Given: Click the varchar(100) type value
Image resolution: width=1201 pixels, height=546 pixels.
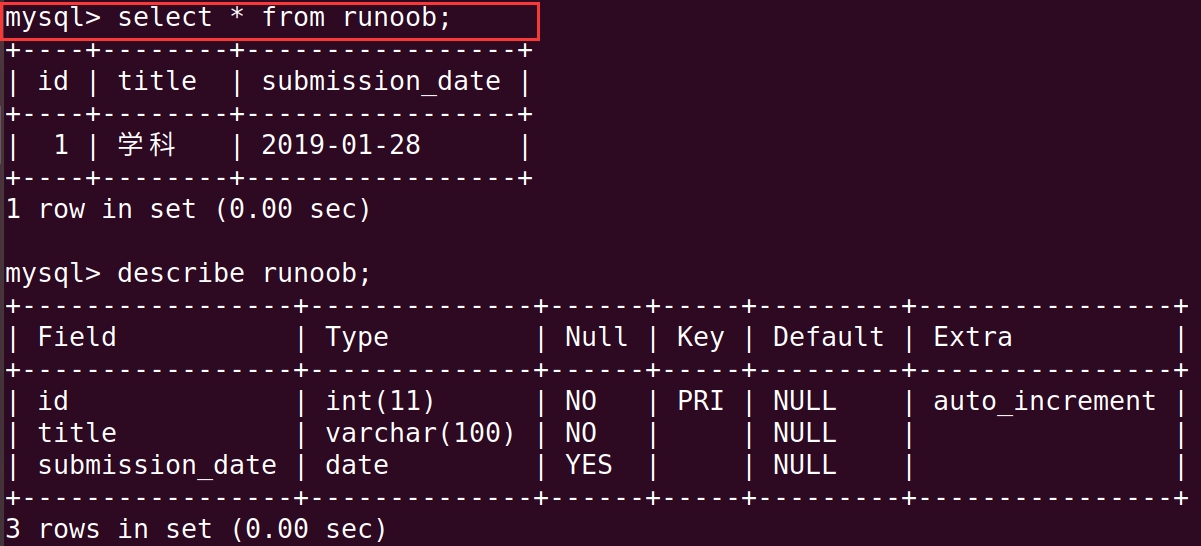Looking at the screenshot, I should (x=420, y=433).
